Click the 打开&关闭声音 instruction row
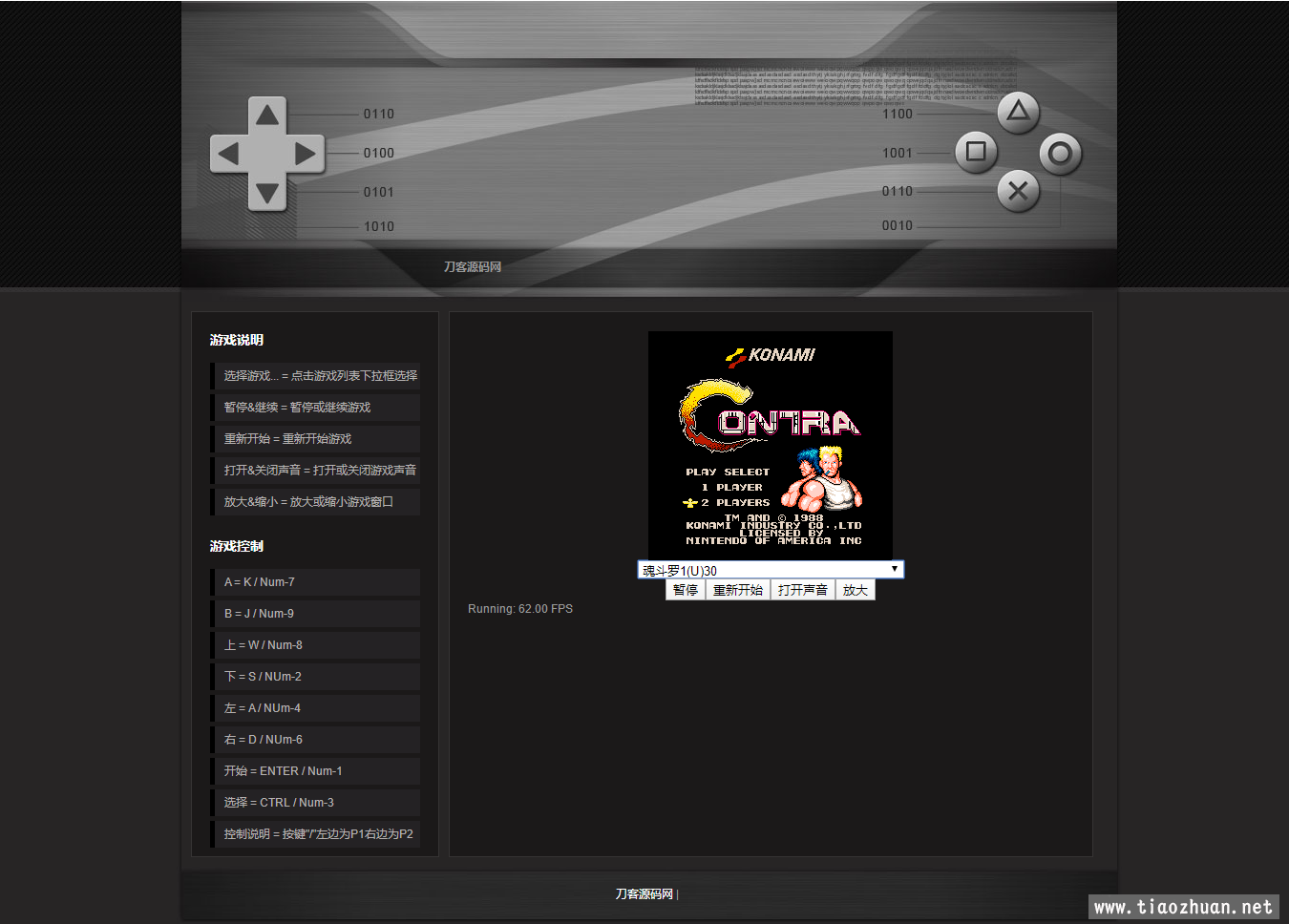Screen dimensions: 1289x924 point(315,471)
